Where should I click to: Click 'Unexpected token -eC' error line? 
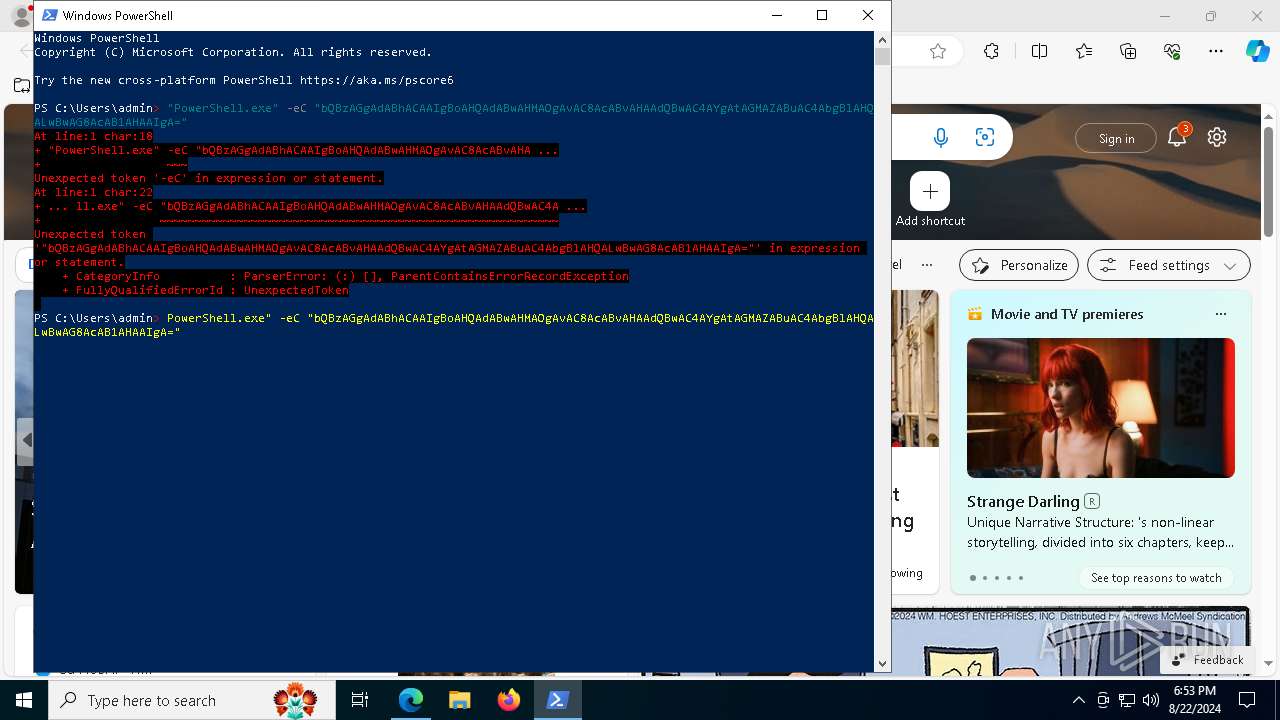coord(209,178)
